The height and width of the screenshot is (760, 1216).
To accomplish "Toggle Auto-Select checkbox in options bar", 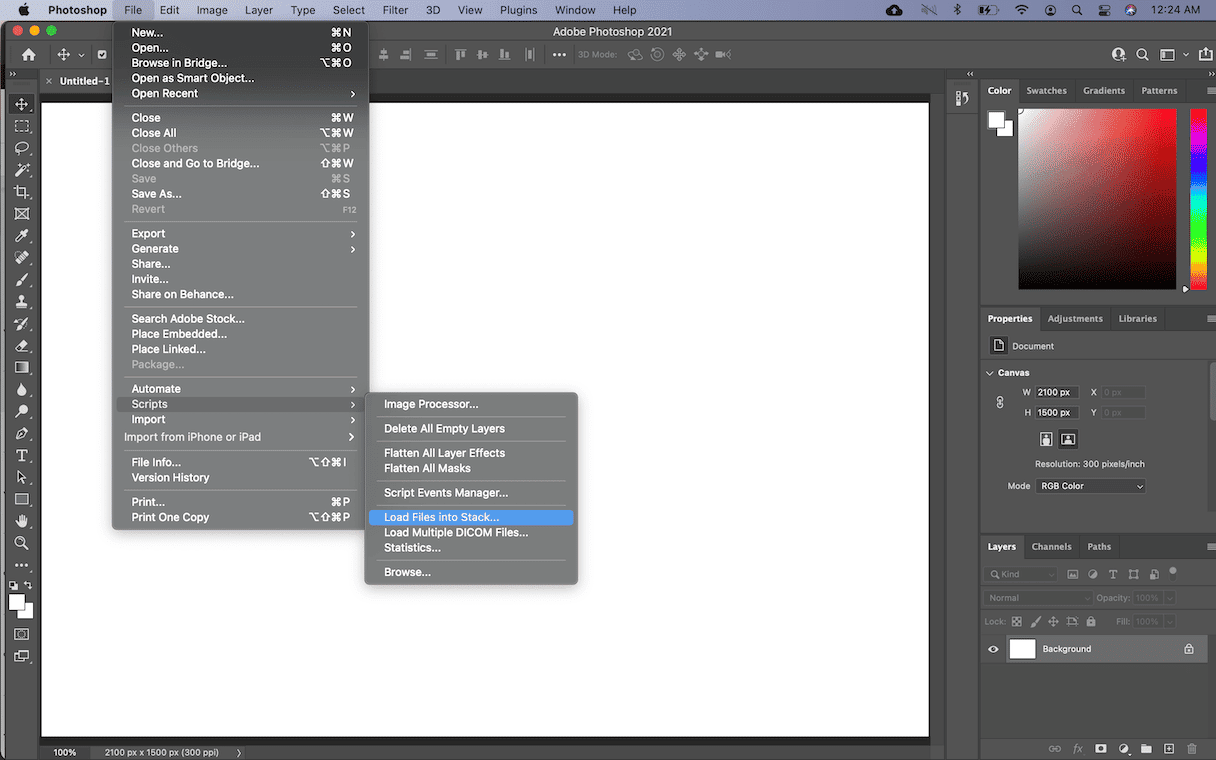I will tap(101, 55).
